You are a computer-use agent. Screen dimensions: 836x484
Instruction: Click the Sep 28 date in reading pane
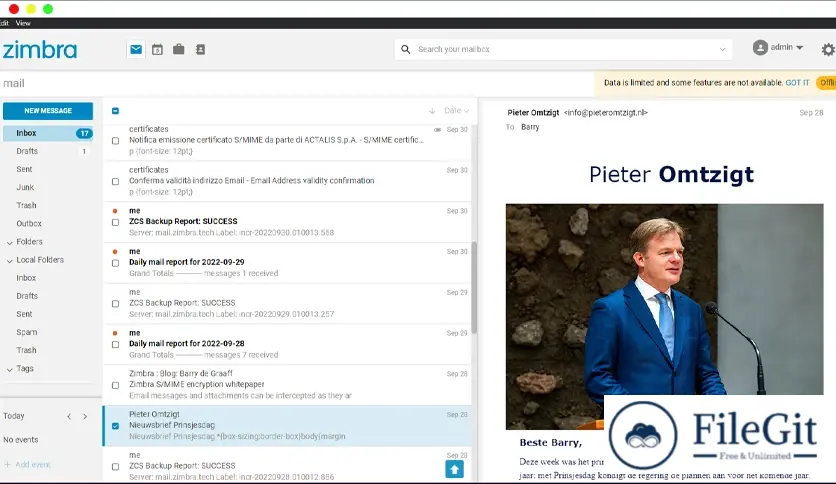tap(811, 112)
